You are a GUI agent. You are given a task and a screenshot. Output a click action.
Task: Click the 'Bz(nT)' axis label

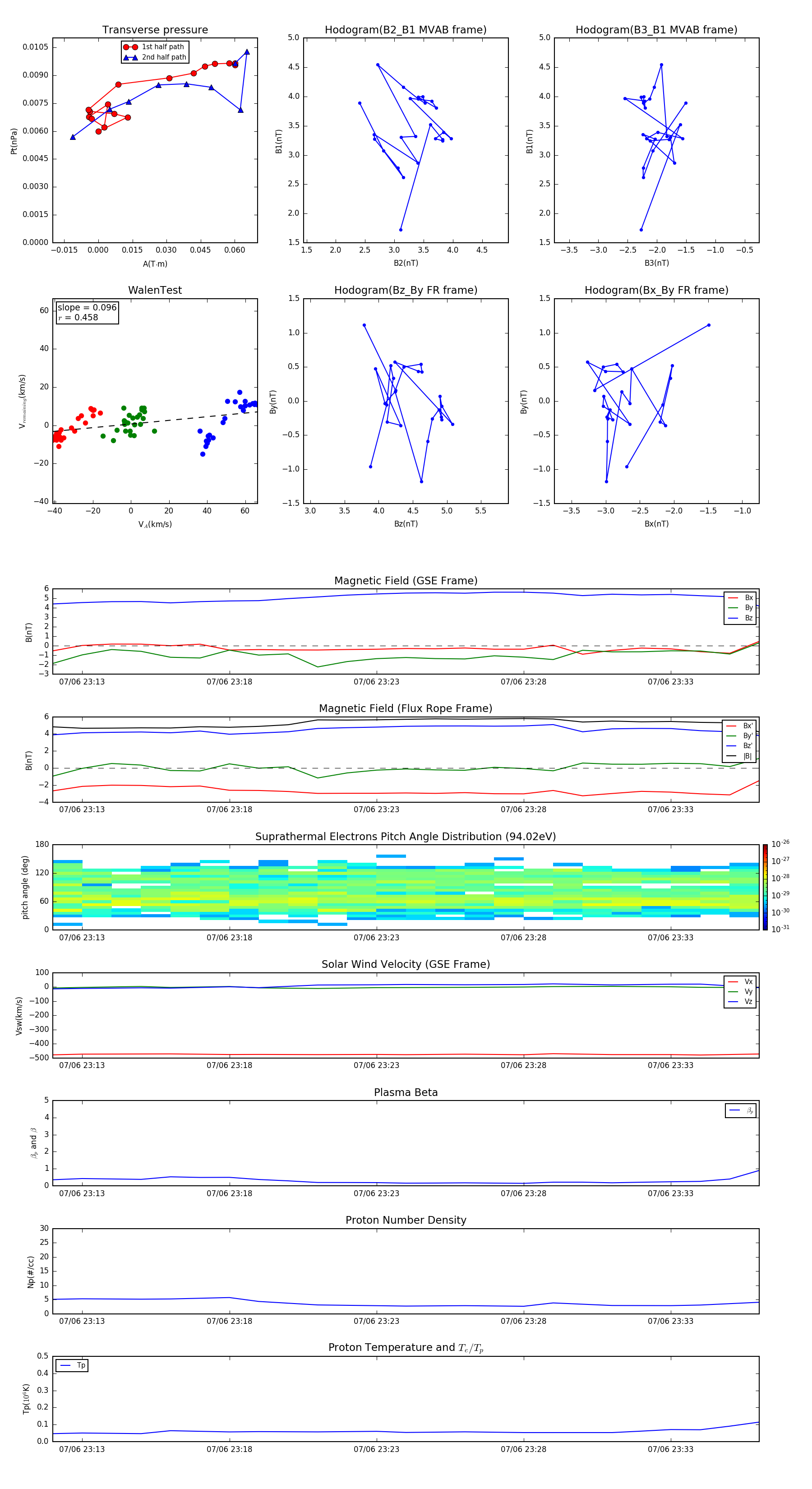(406, 524)
